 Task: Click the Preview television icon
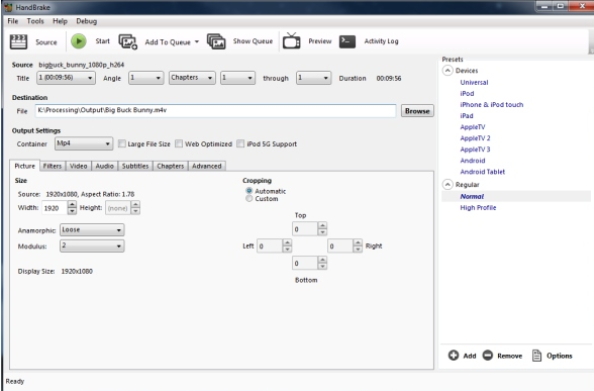pos(292,41)
